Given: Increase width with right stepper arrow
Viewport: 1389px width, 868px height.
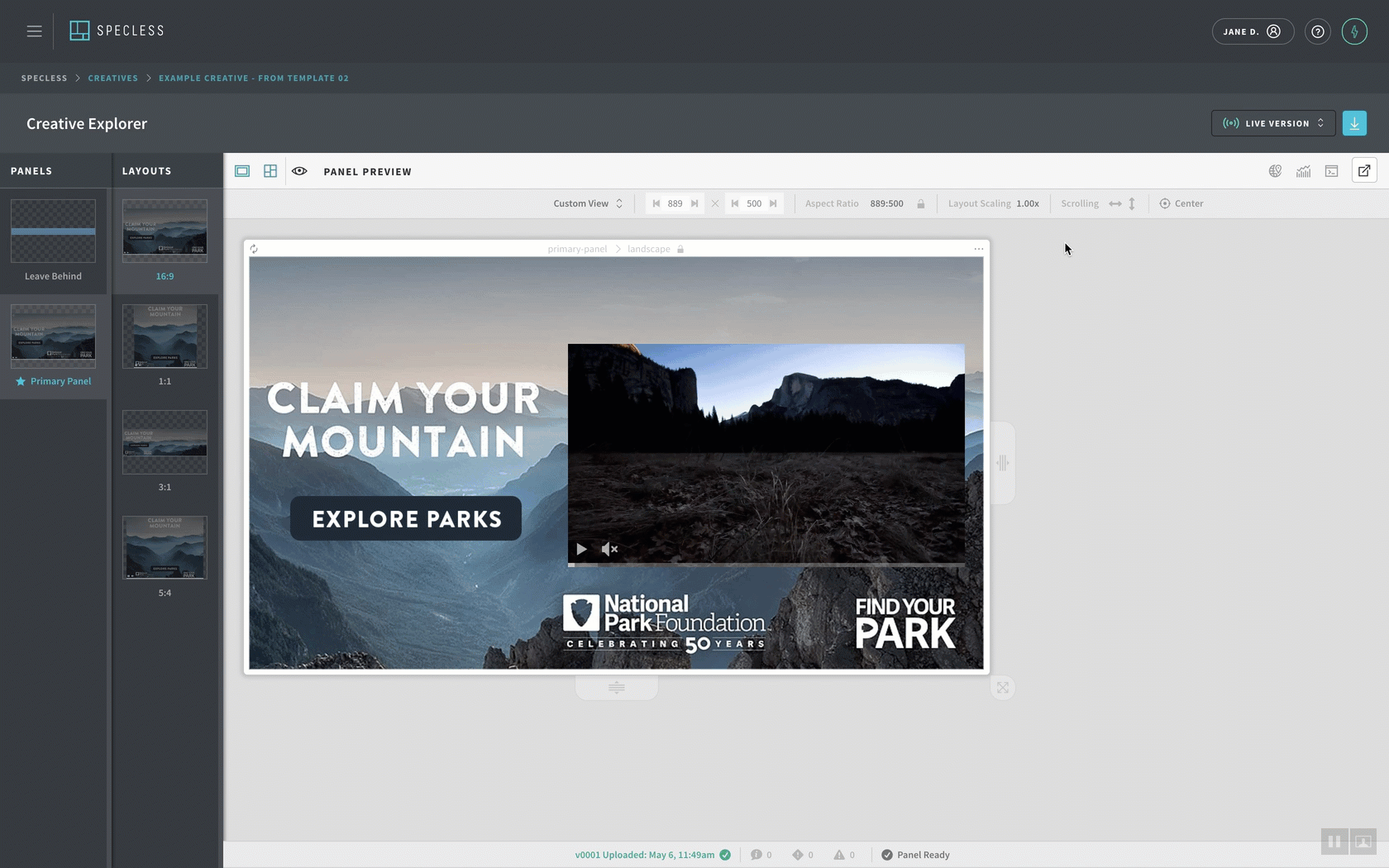Looking at the screenshot, I should 694,203.
